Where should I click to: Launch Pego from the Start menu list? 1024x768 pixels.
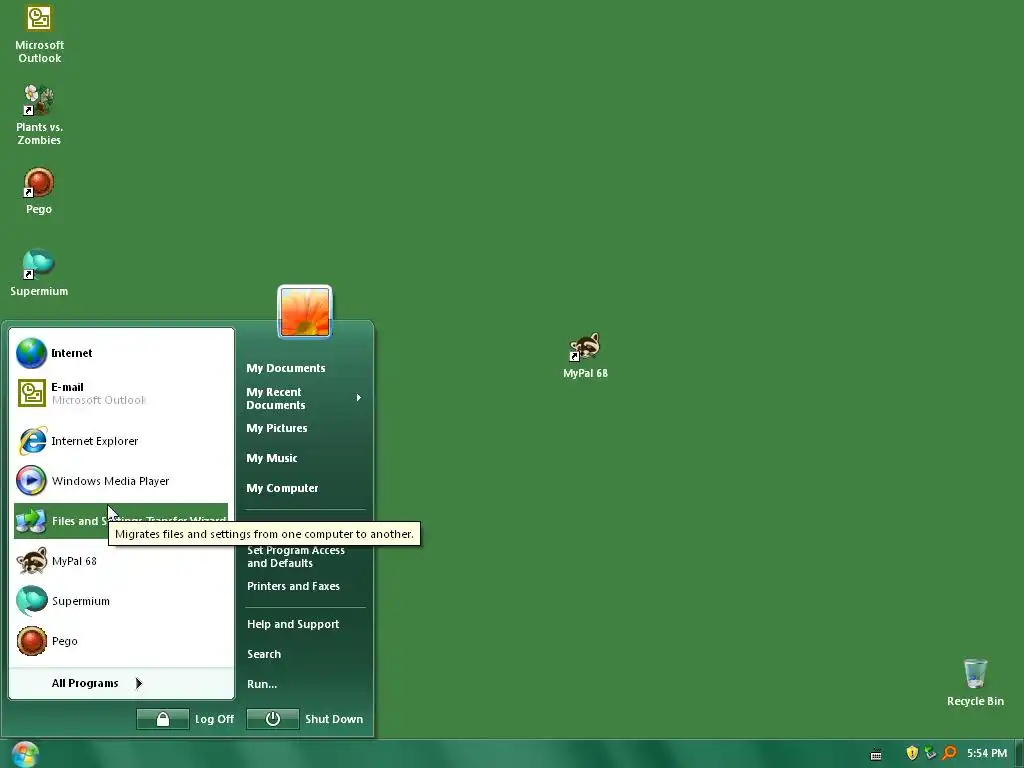121,641
